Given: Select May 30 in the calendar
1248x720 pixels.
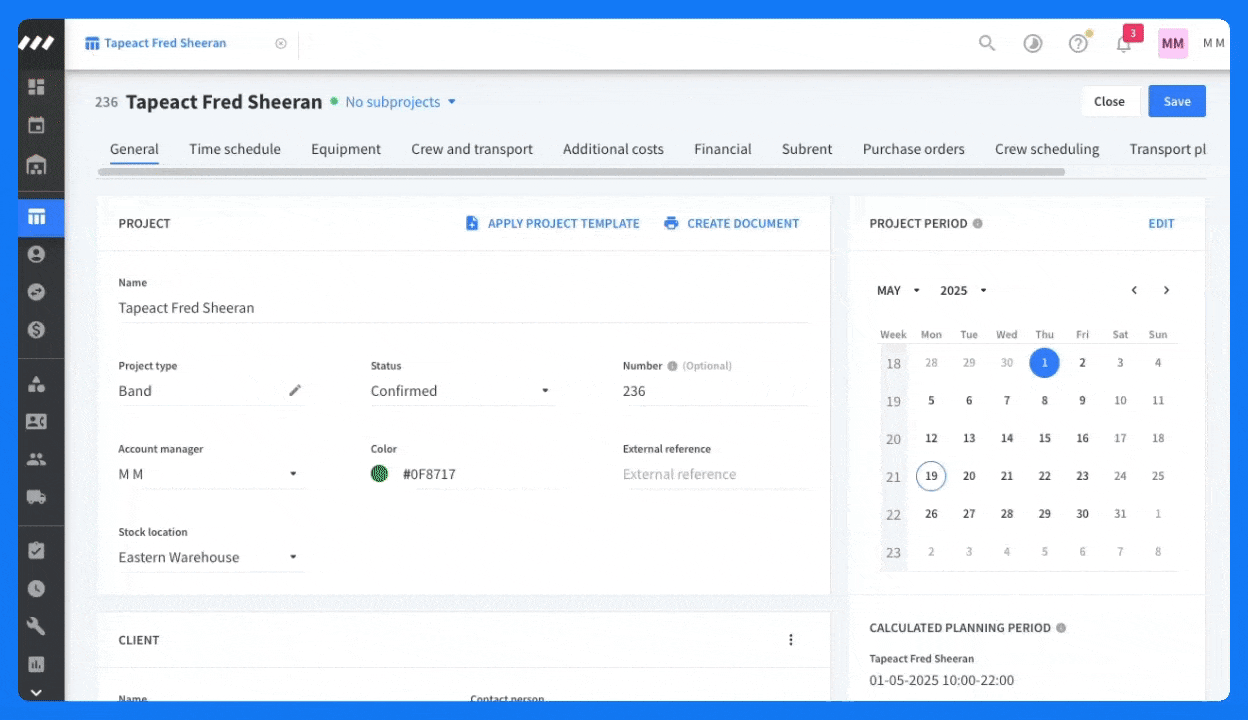Looking at the screenshot, I should click(x=1082, y=514).
